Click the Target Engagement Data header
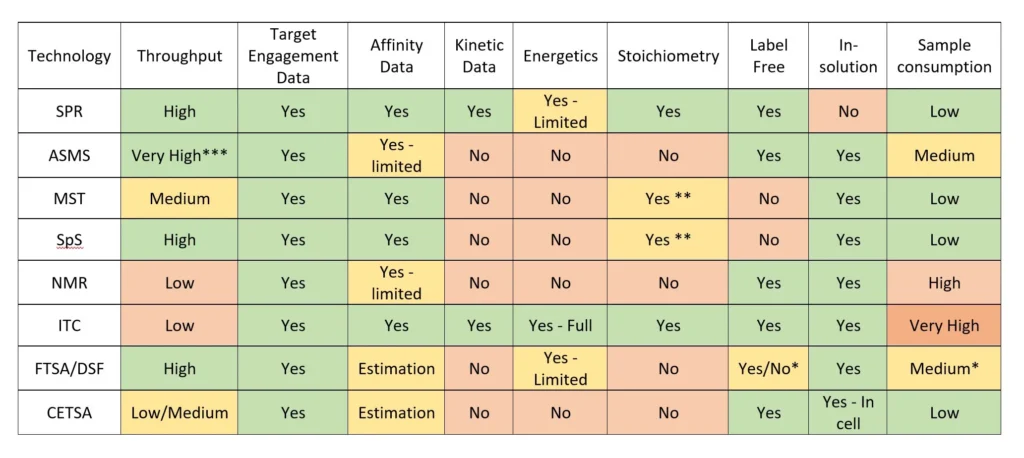 293,56
